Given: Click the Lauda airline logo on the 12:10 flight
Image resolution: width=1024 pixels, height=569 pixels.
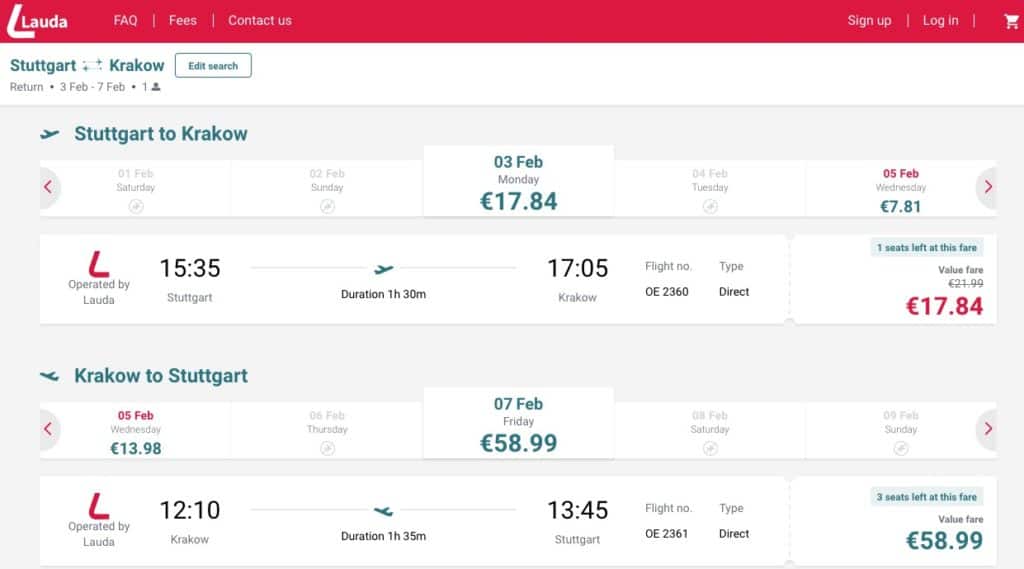Looking at the screenshot, I should (99, 506).
